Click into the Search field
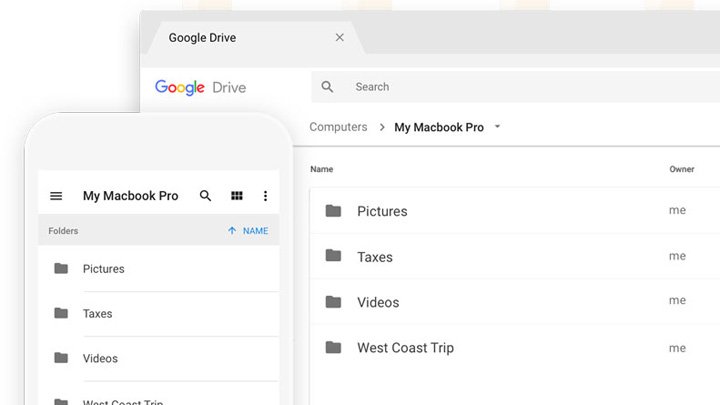Viewport: 720px width, 405px height. [515, 87]
